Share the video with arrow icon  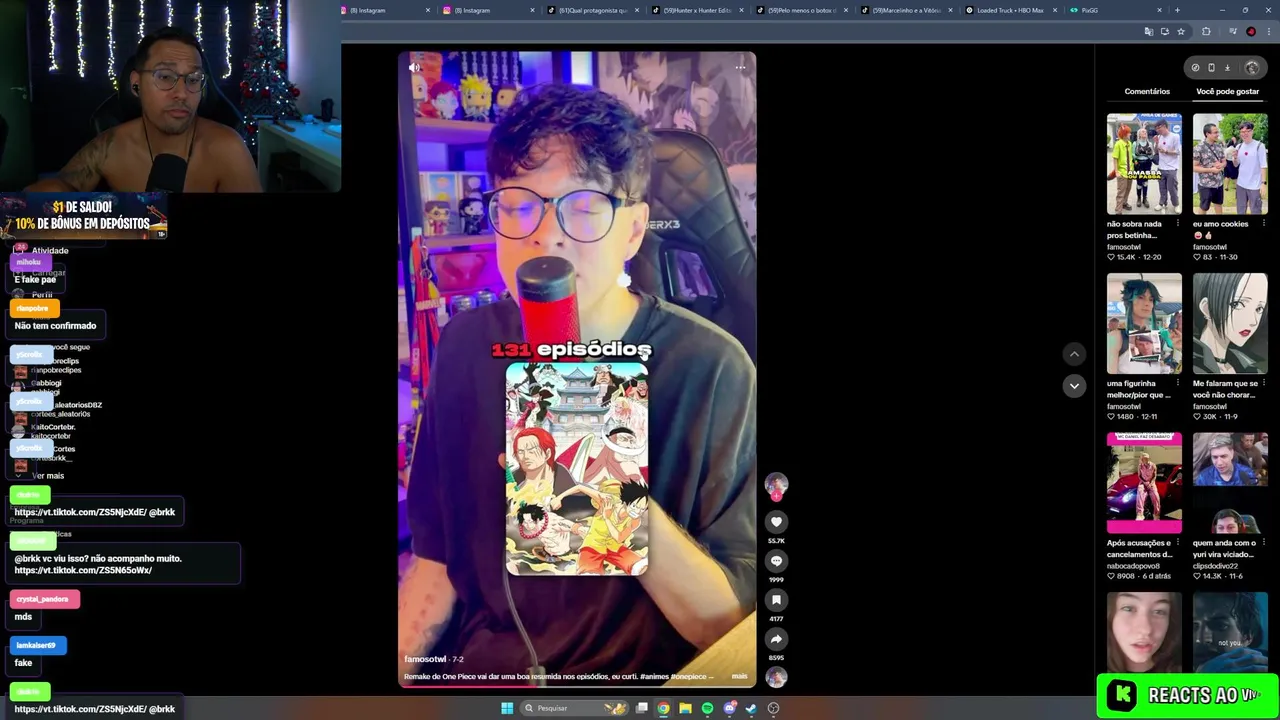point(776,639)
